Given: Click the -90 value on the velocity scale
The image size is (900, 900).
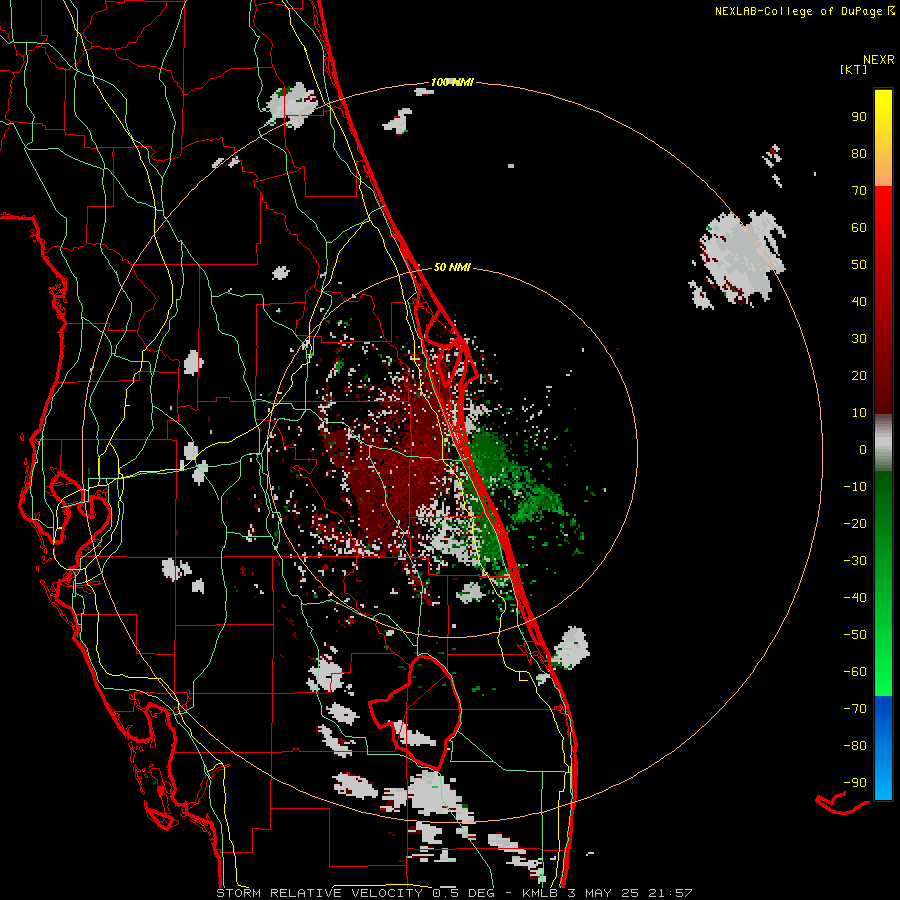Looking at the screenshot, I should (x=855, y=783).
